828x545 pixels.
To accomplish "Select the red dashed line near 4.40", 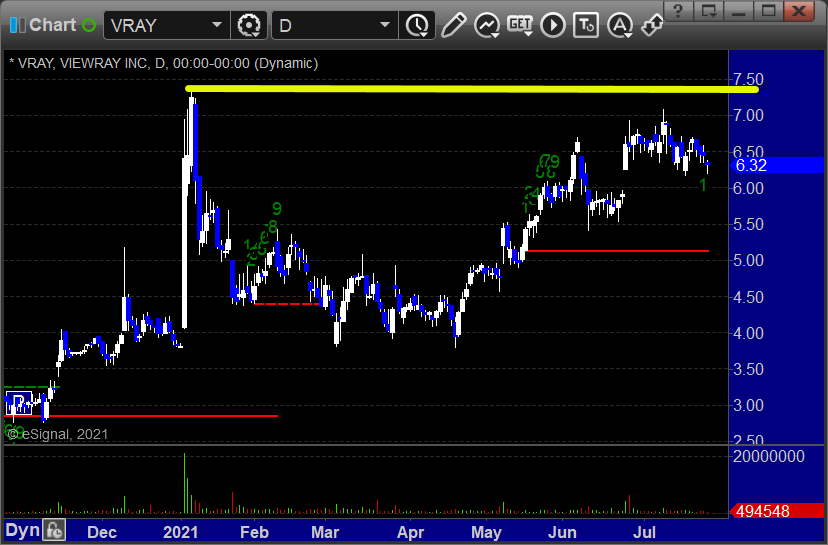I will pos(287,304).
